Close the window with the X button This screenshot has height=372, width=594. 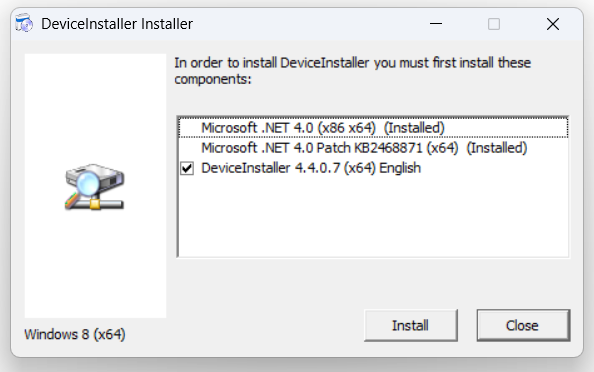pyautogui.click(x=553, y=24)
